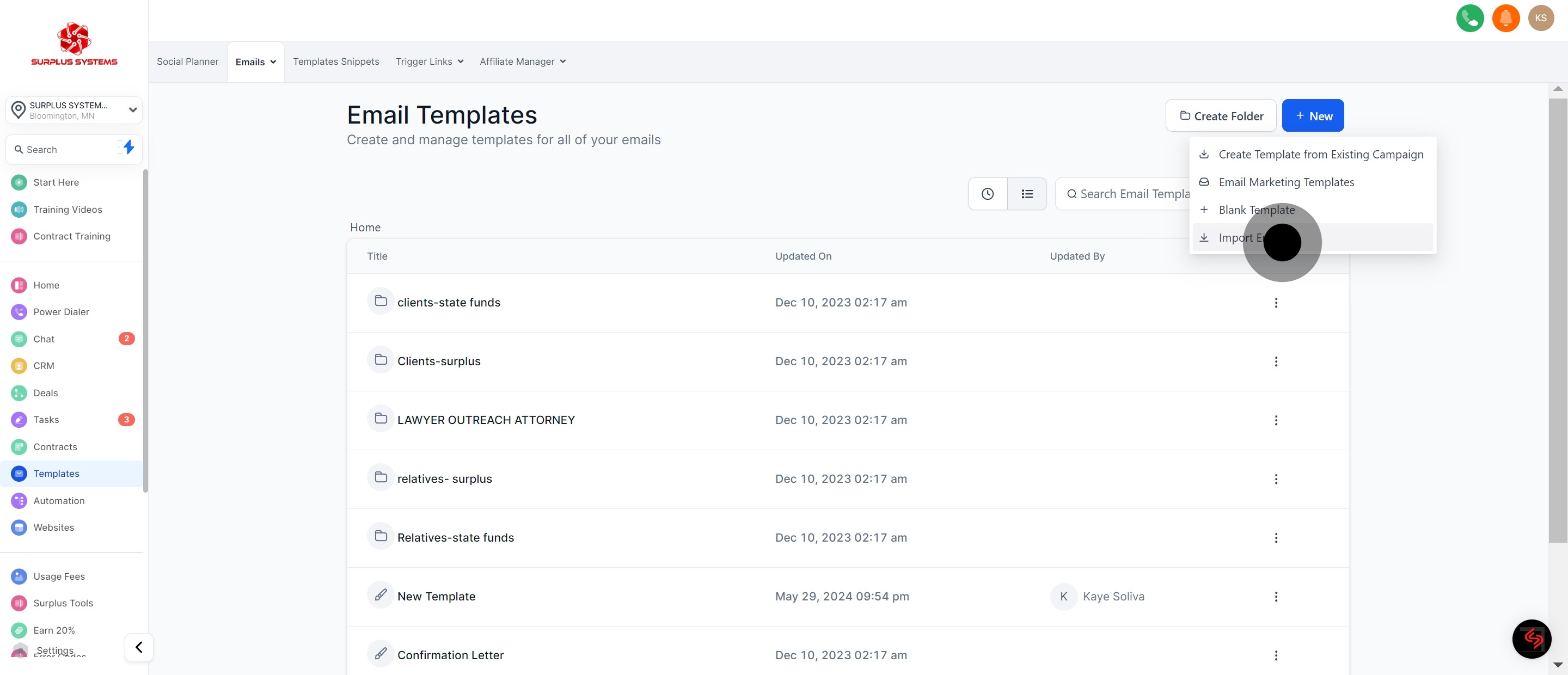This screenshot has width=1568, height=675.
Task: Open recently updated filter clock icon
Action: tap(987, 194)
